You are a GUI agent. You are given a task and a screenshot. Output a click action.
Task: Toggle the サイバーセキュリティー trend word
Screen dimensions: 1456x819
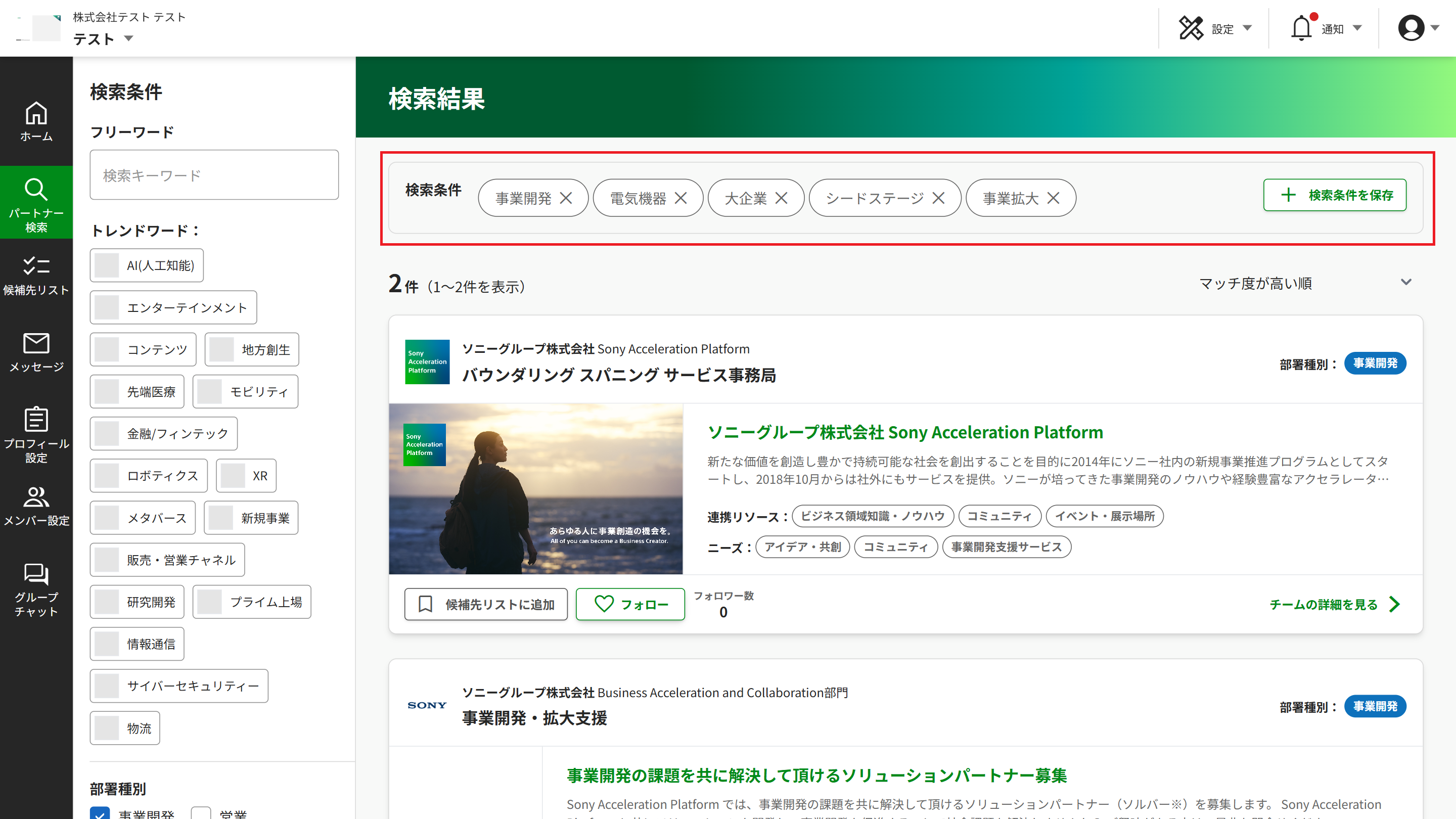click(178, 686)
